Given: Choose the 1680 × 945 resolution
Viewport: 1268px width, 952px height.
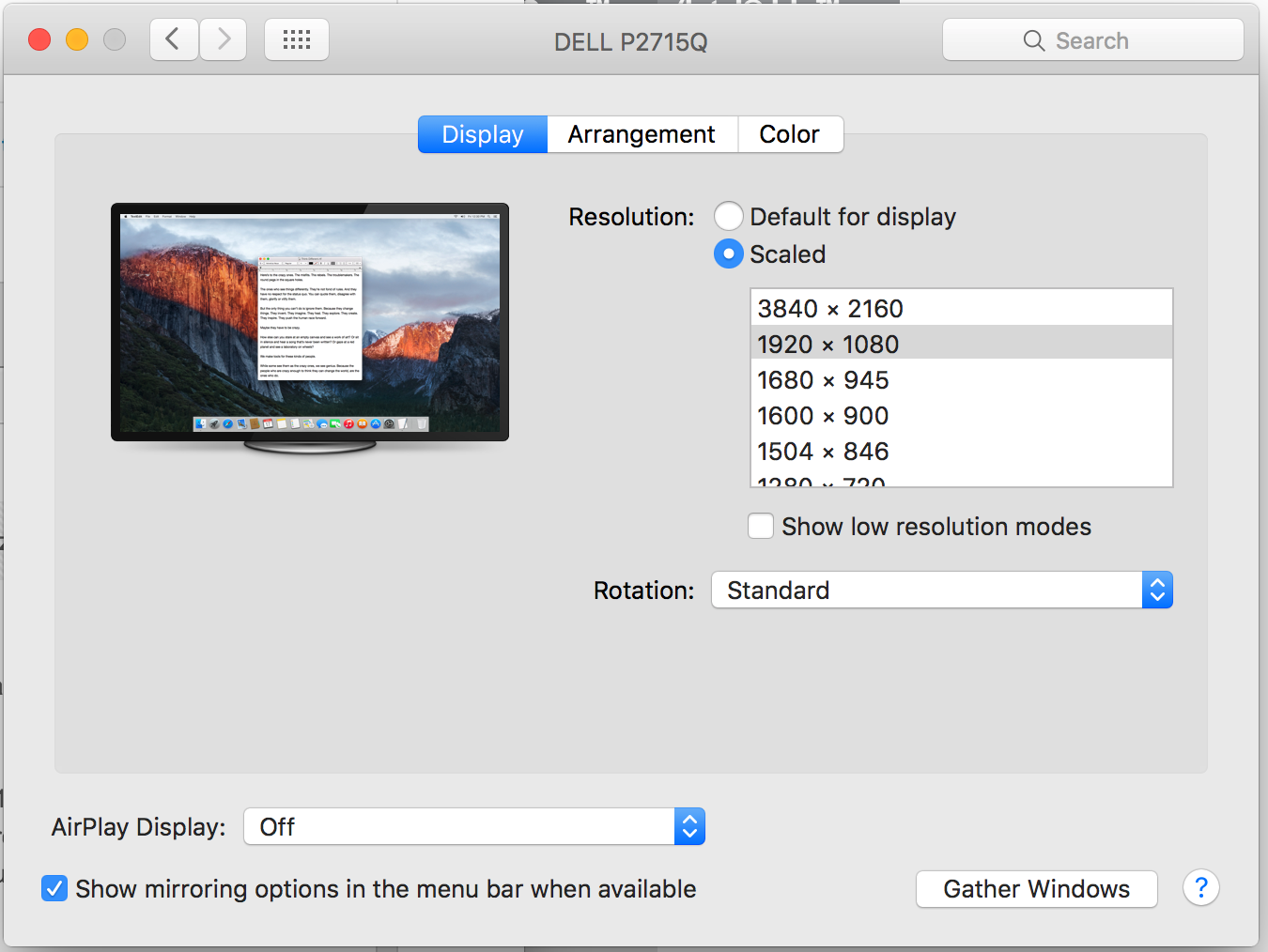Looking at the screenshot, I should (962, 380).
